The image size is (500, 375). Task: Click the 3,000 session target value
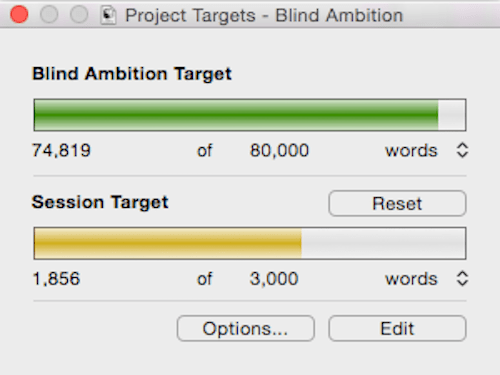coord(274,279)
